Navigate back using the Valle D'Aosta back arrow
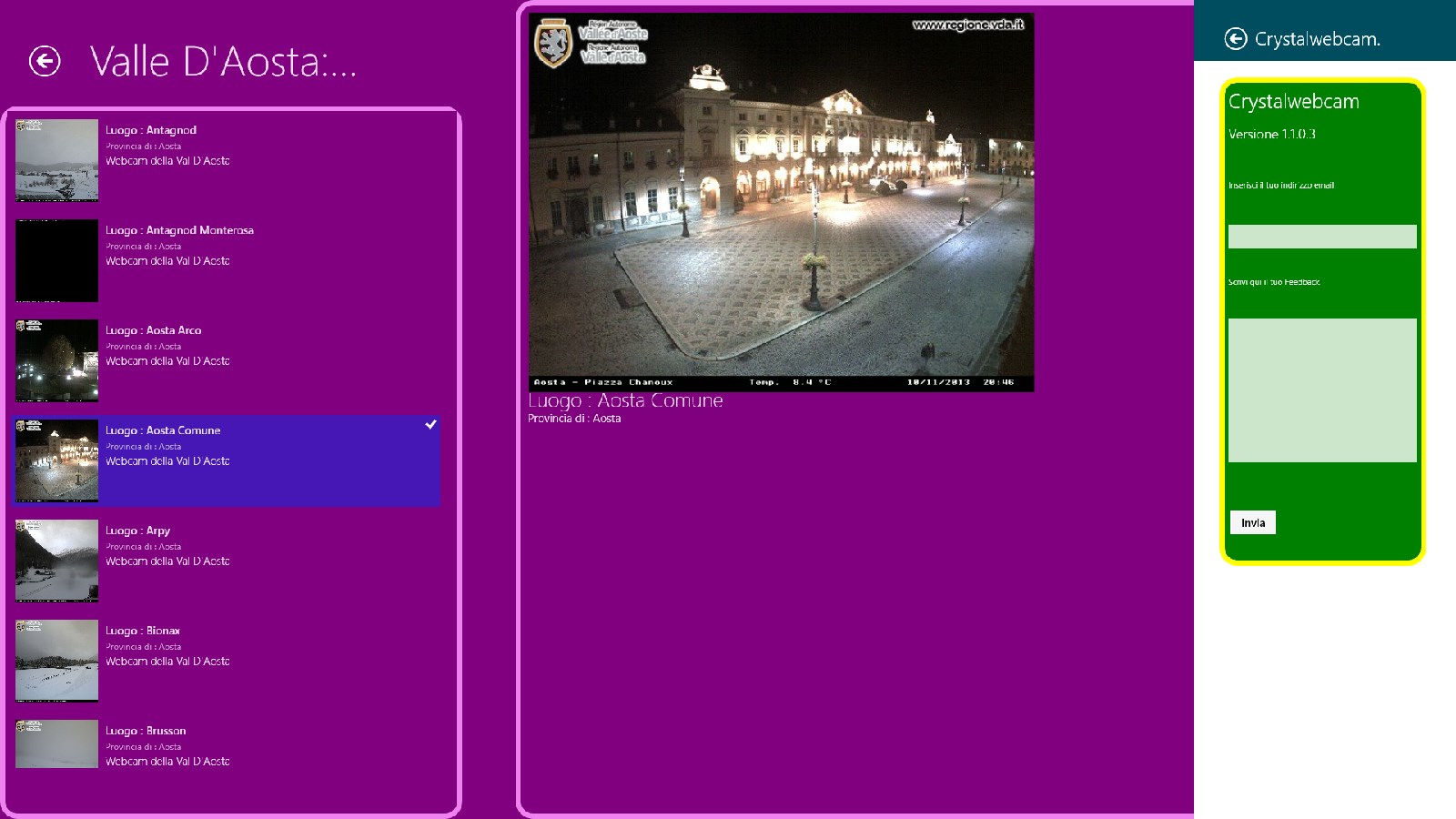This screenshot has width=1456, height=819. coord(43,62)
